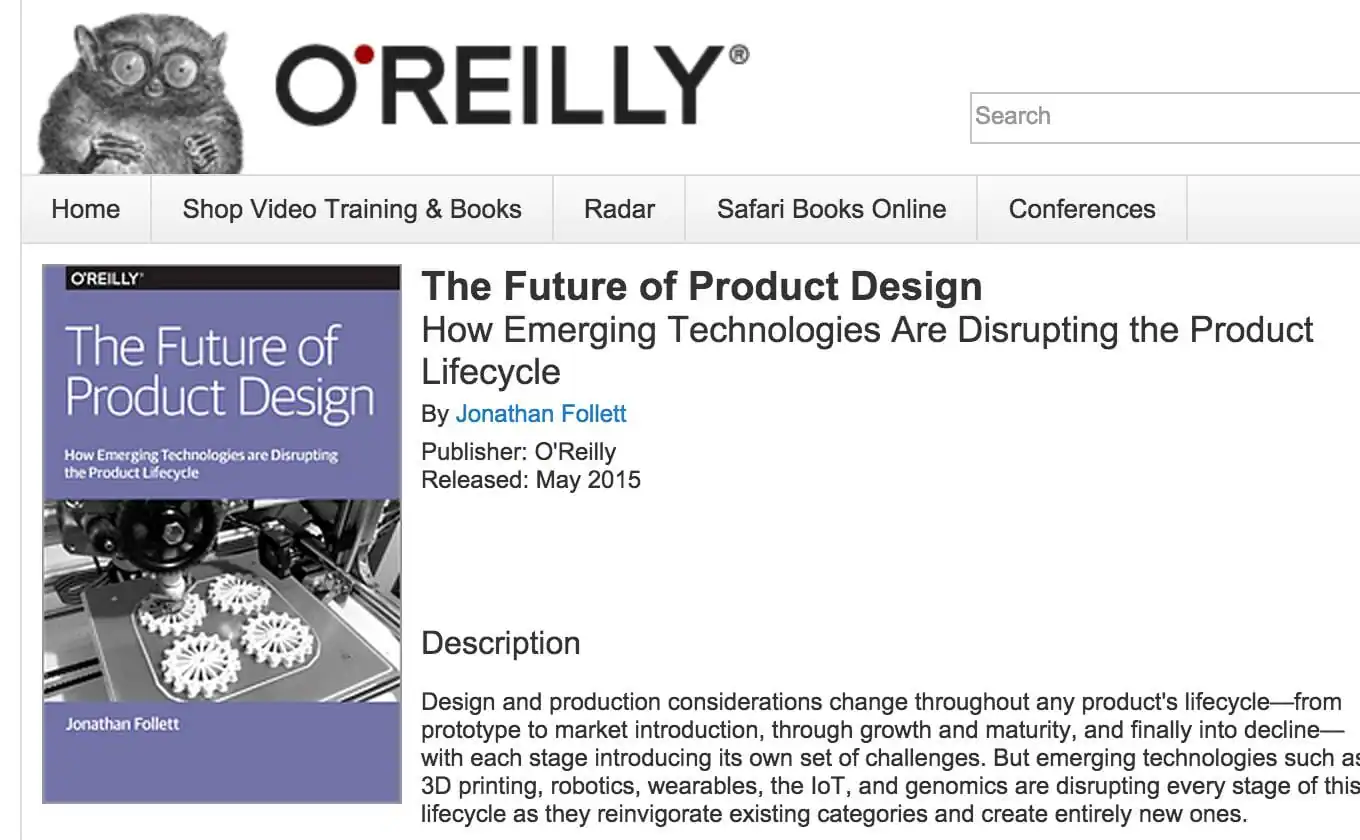1360x840 pixels.
Task: Go to the Conferences page
Action: point(1082,209)
